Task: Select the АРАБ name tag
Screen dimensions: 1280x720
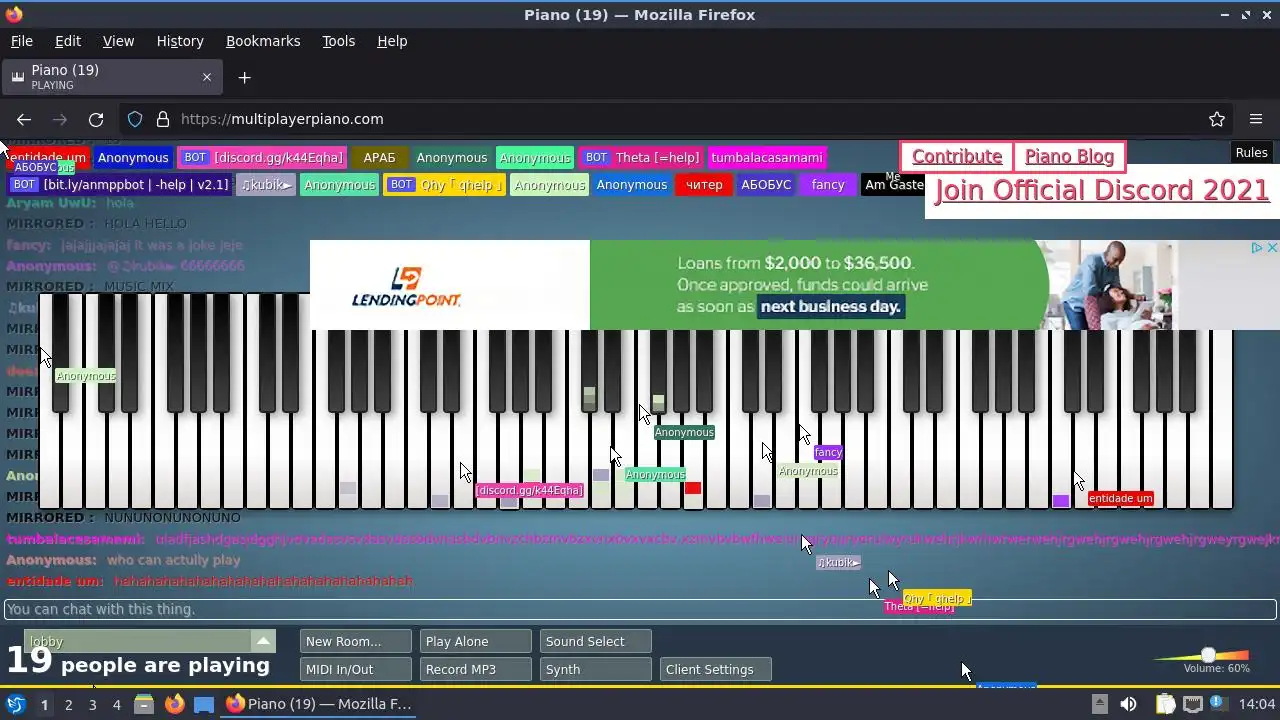Action: pos(379,158)
